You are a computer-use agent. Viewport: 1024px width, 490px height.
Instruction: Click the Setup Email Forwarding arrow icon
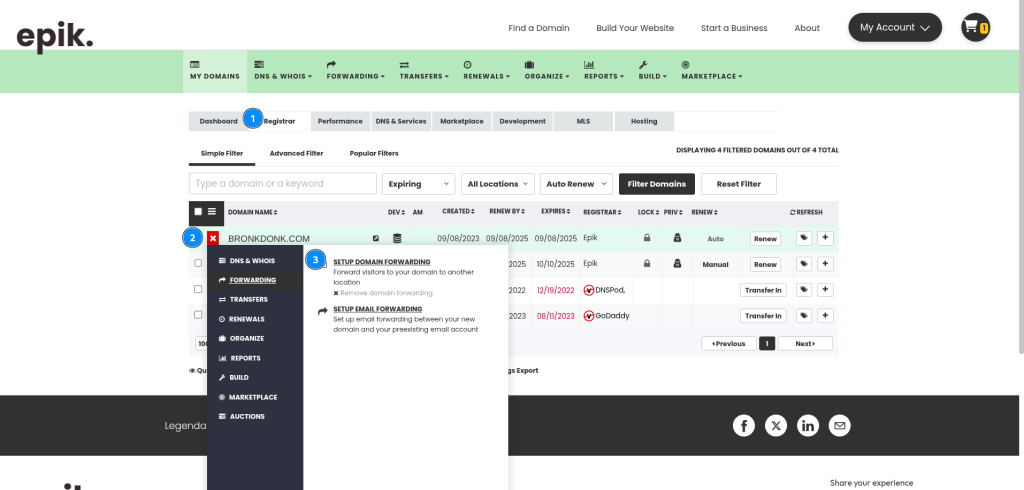tap(322, 312)
